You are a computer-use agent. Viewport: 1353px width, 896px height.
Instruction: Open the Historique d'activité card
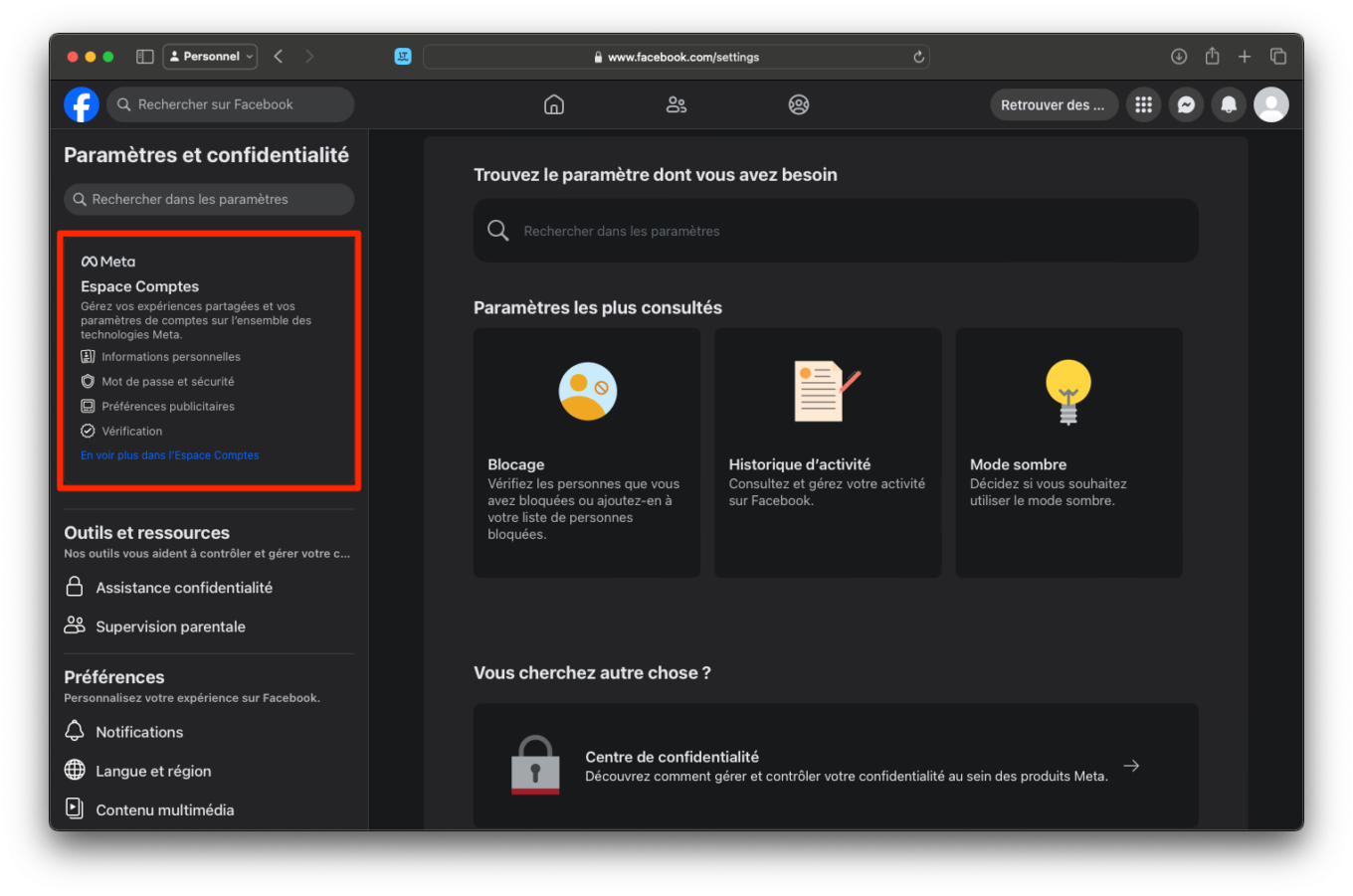828,452
